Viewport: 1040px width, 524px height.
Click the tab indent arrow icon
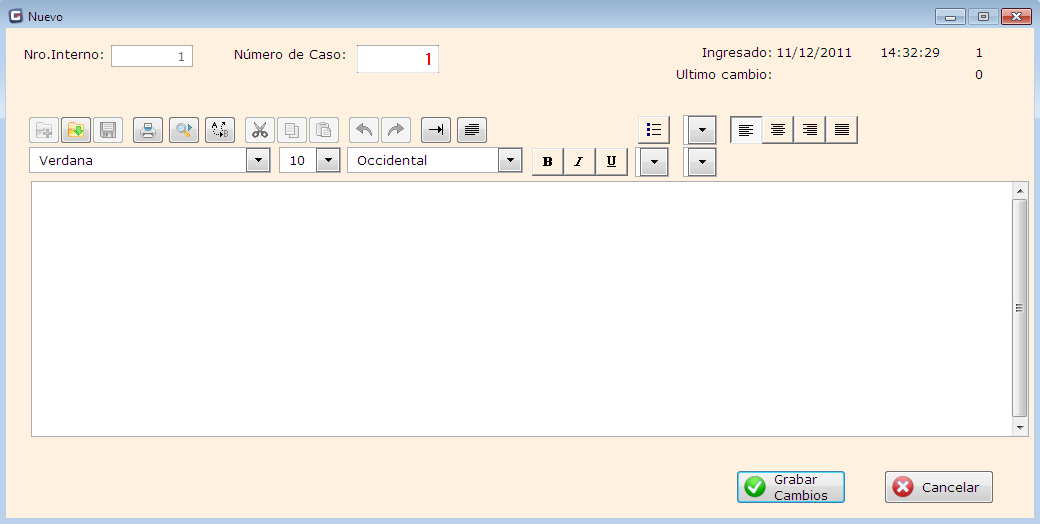tap(436, 130)
